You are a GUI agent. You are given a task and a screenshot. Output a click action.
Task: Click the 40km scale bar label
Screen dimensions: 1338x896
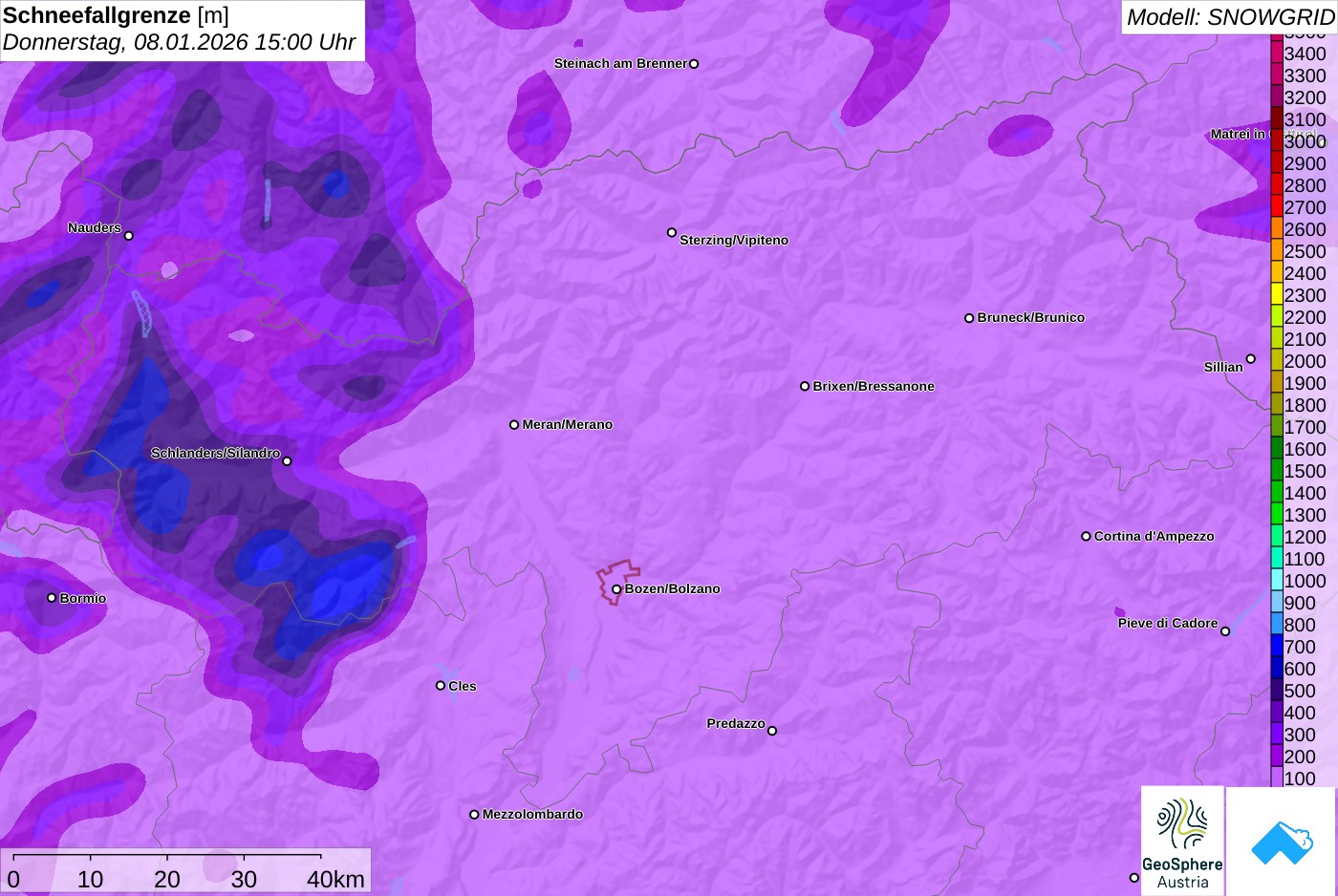[x=335, y=879]
